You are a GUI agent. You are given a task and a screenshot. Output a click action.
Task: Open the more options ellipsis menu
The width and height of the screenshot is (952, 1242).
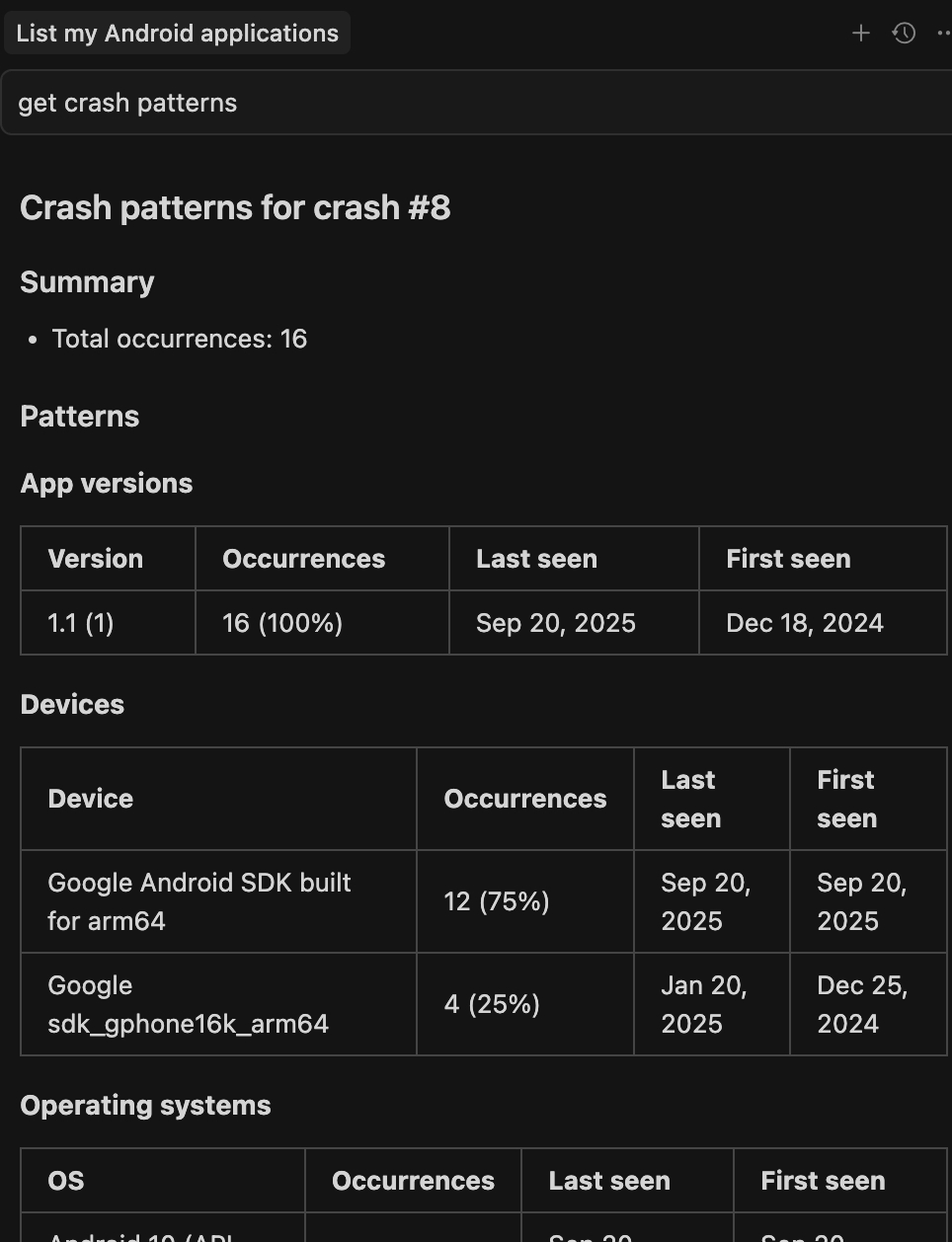943,33
